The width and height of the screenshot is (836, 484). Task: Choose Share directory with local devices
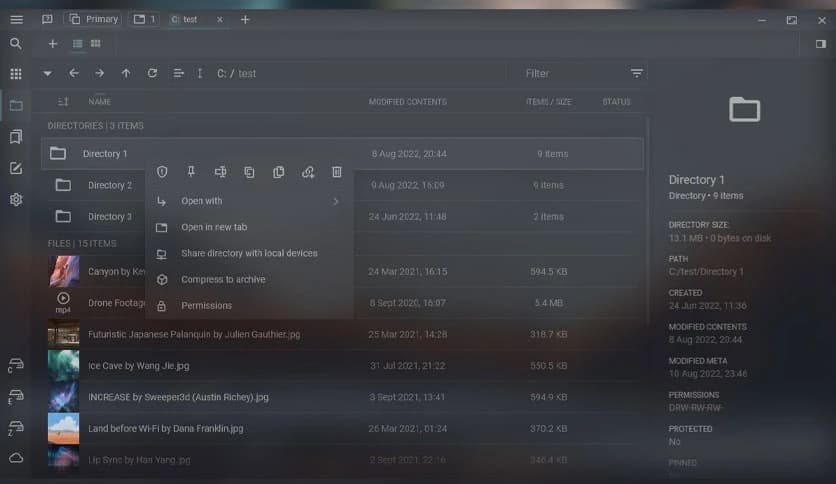(249, 254)
